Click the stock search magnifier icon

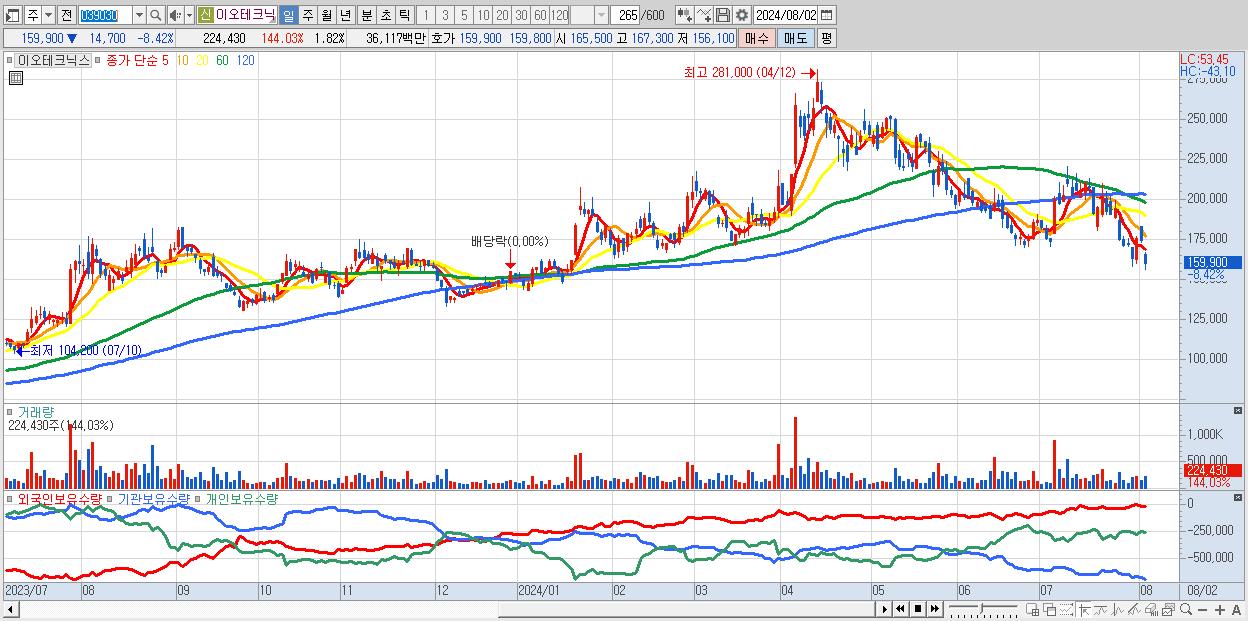point(155,15)
